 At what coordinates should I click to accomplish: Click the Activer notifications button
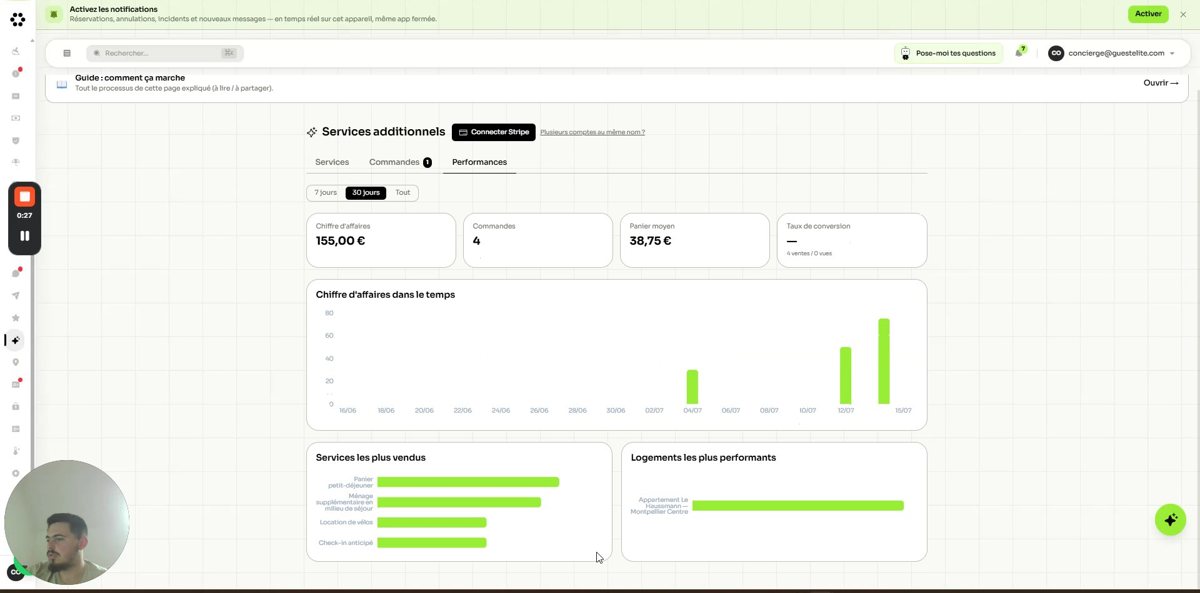tap(1148, 14)
